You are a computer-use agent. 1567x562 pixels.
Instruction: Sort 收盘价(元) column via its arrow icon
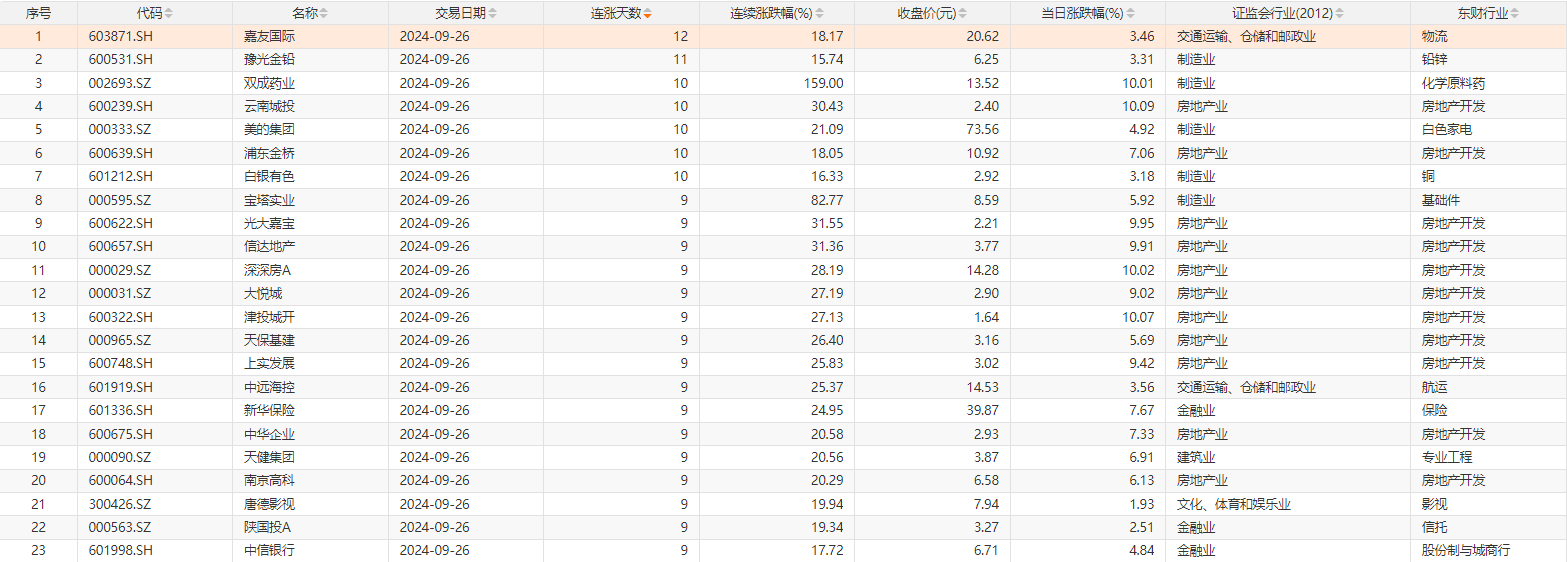pyautogui.click(x=961, y=14)
